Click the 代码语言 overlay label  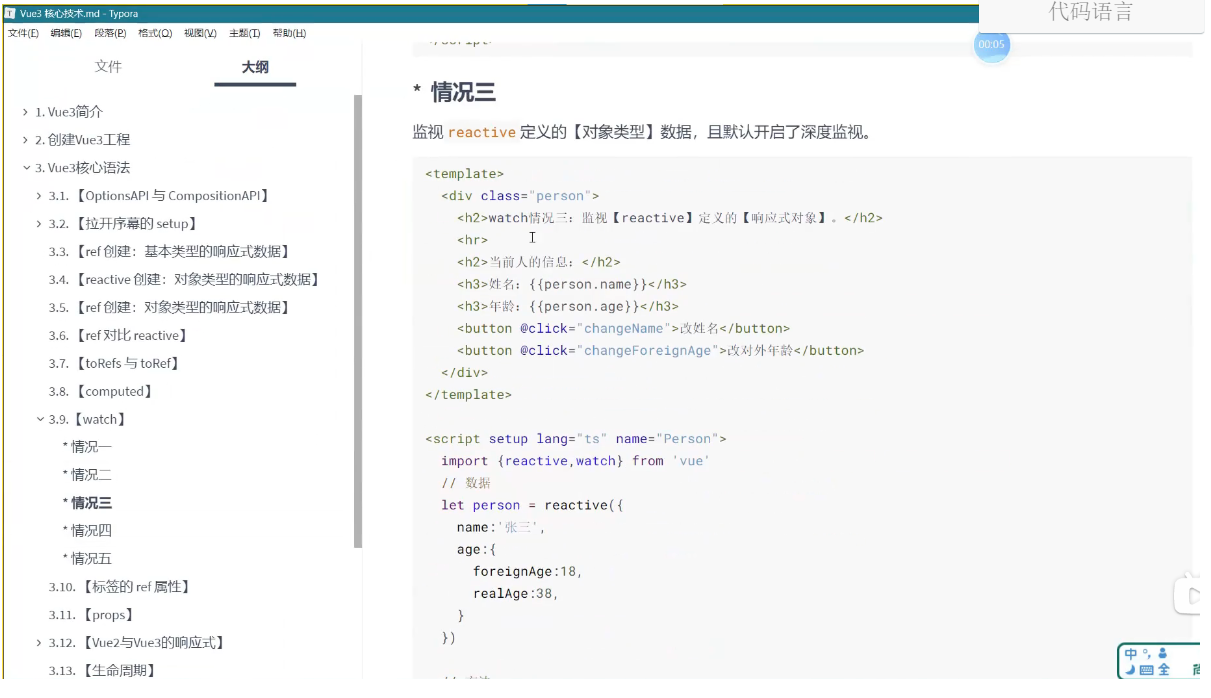1091,12
